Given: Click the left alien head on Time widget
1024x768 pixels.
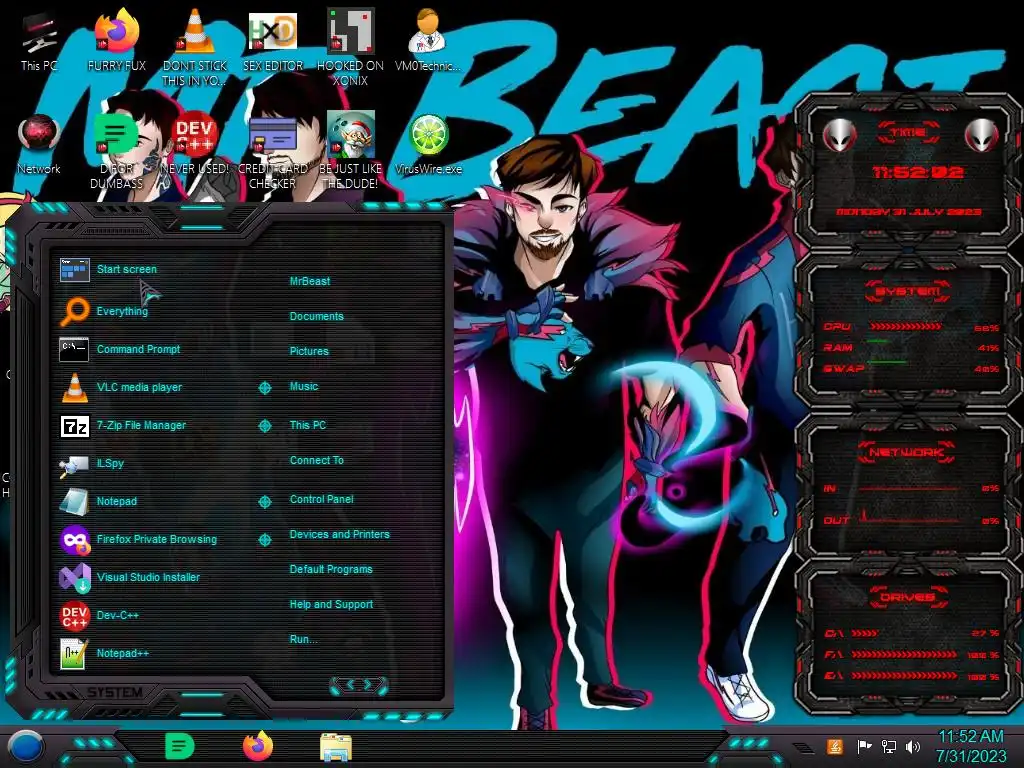Looking at the screenshot, I should click(839, 135).
